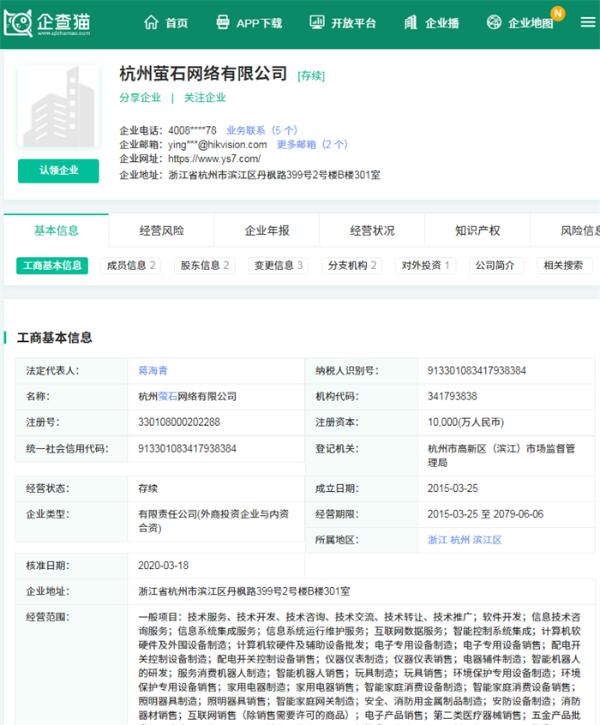Click taxpayer ID value 91330108341793838​4

coord(477,371)
